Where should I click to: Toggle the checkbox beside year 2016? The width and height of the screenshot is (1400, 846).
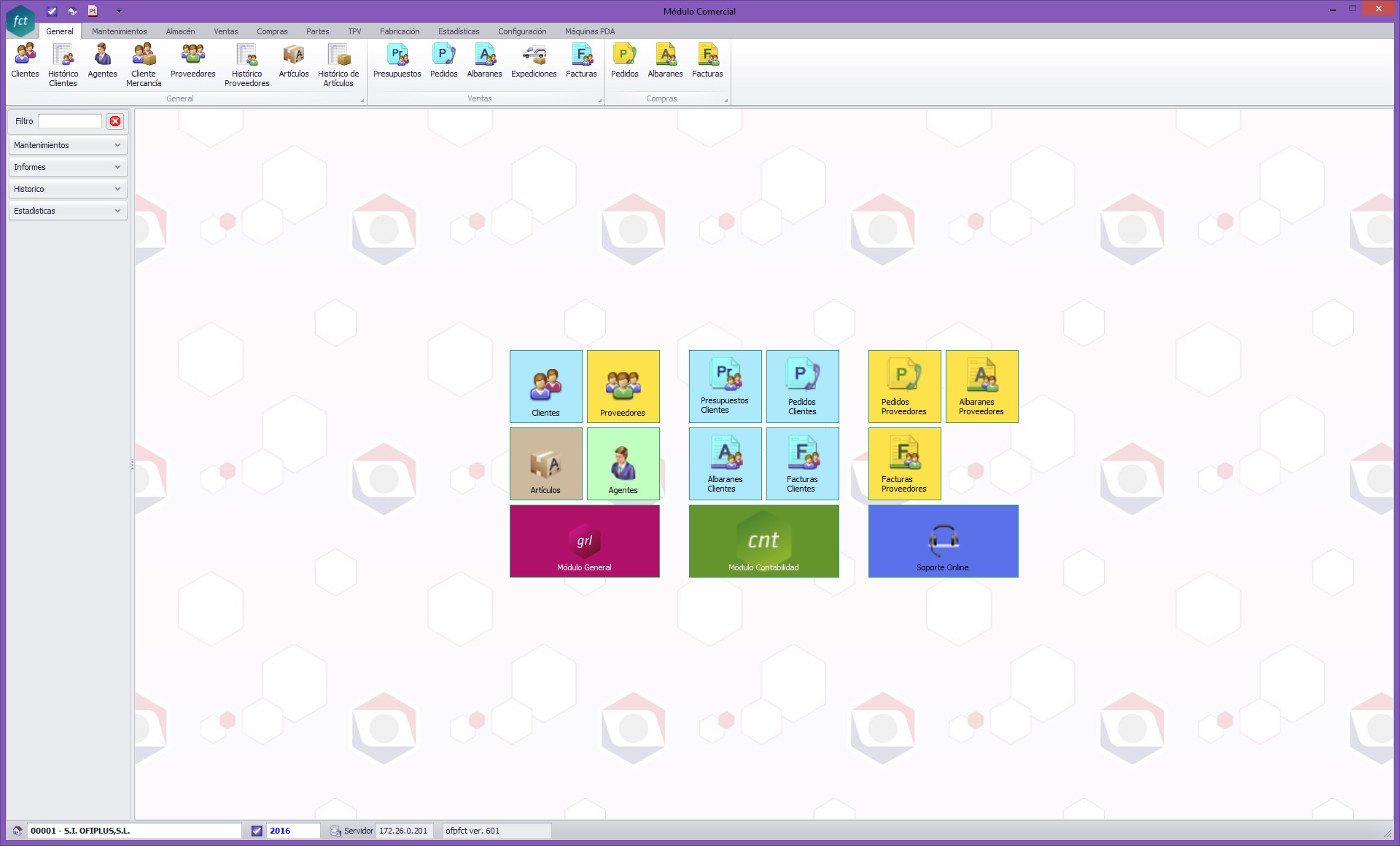click(257, 831)
